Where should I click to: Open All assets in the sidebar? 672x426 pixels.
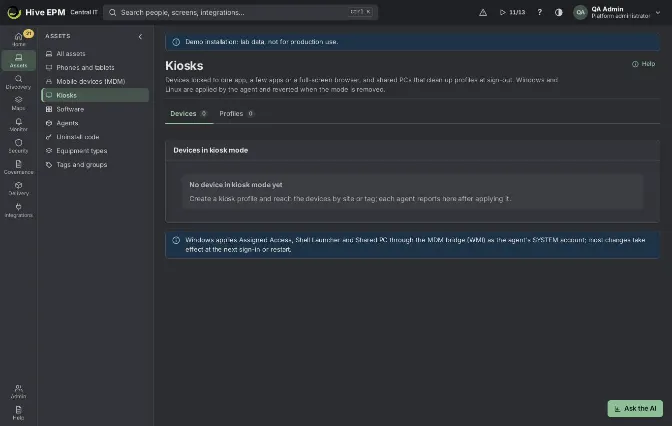[95, 54]
